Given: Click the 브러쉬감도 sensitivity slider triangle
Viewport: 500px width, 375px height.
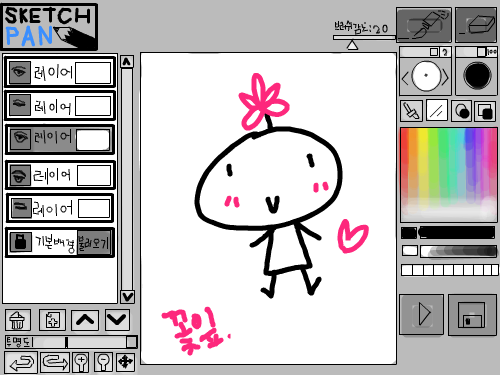Looking at the screenshot, I should click(352, 45).
